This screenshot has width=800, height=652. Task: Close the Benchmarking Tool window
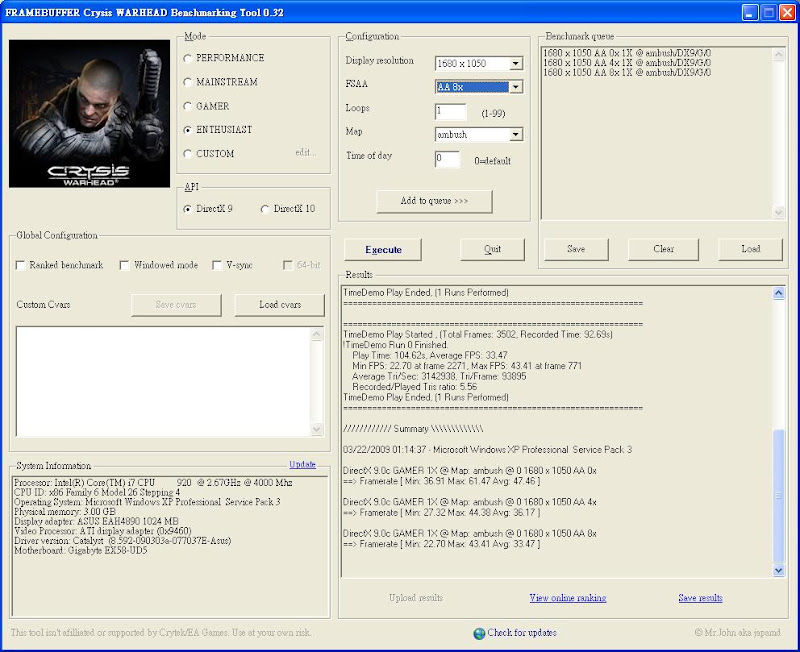(787, 13)
